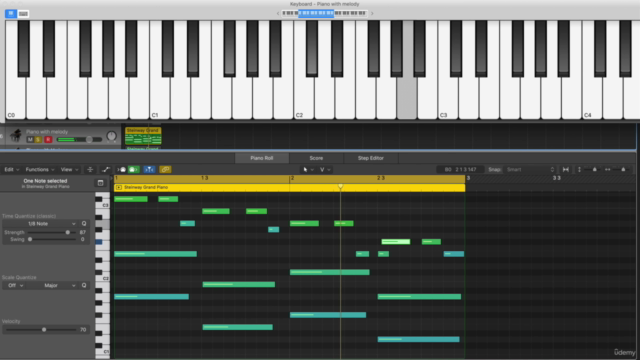
Task: Click the playhead handle on the region header
Action: click(x=340, y=187)
